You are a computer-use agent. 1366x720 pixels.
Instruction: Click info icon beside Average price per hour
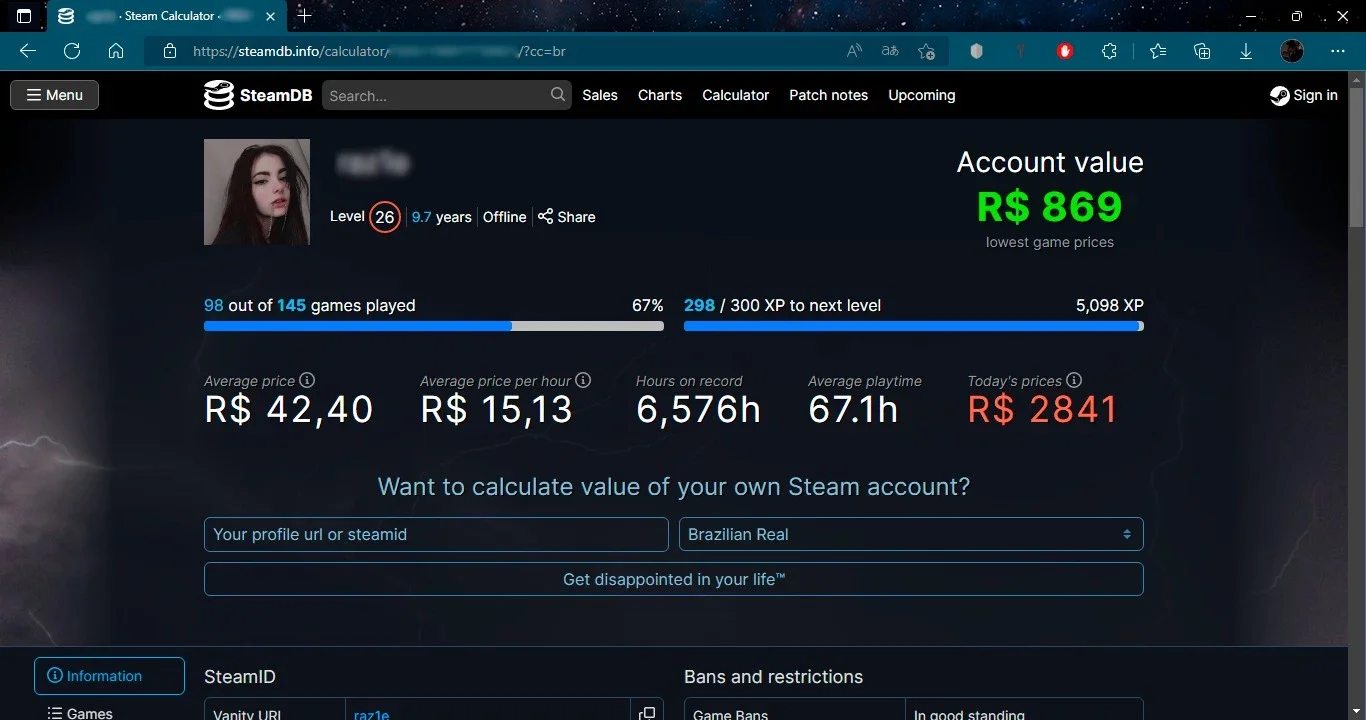point(583,380)
